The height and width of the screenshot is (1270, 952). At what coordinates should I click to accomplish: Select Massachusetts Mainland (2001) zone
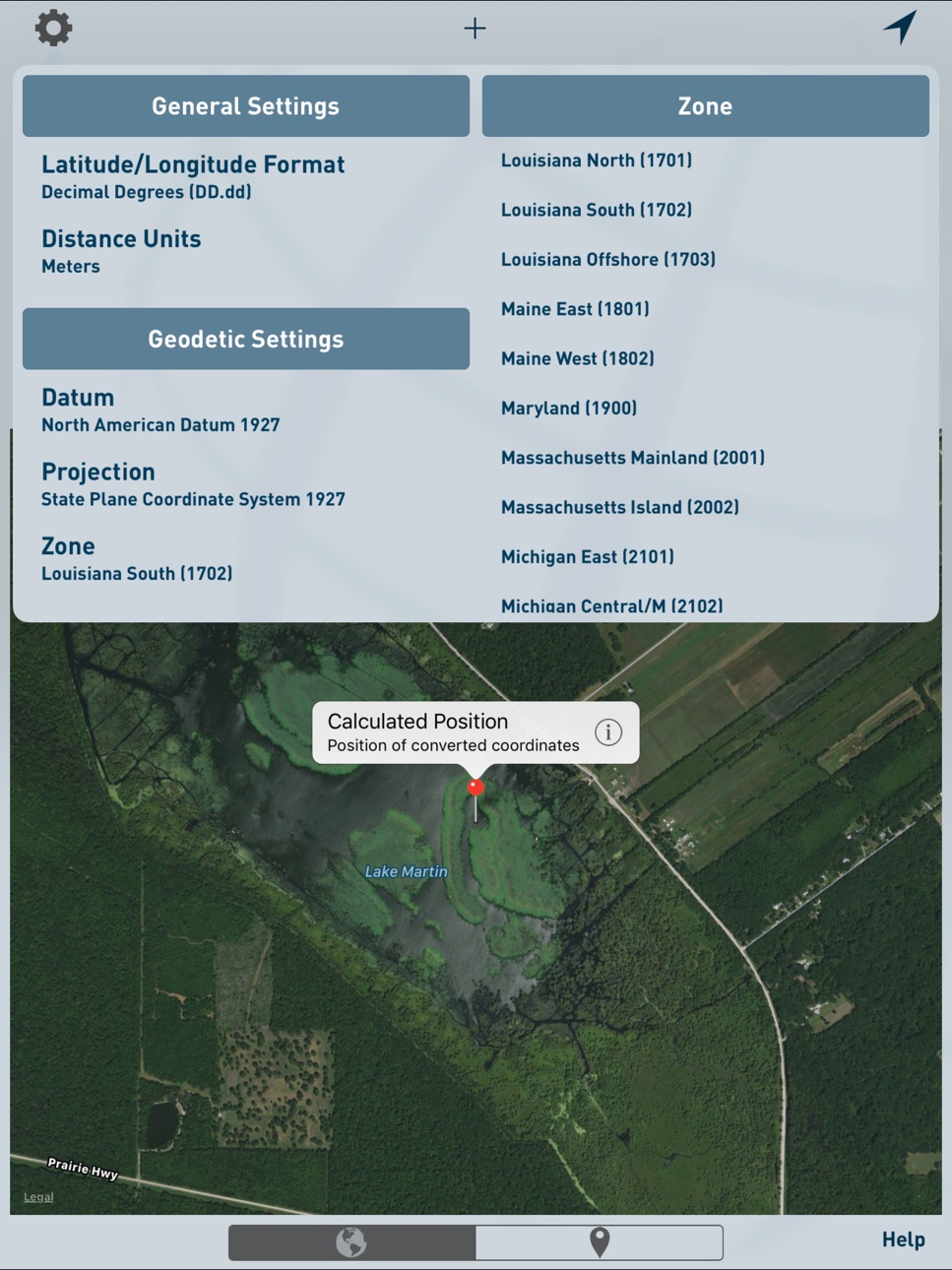(x=633, y=458)
